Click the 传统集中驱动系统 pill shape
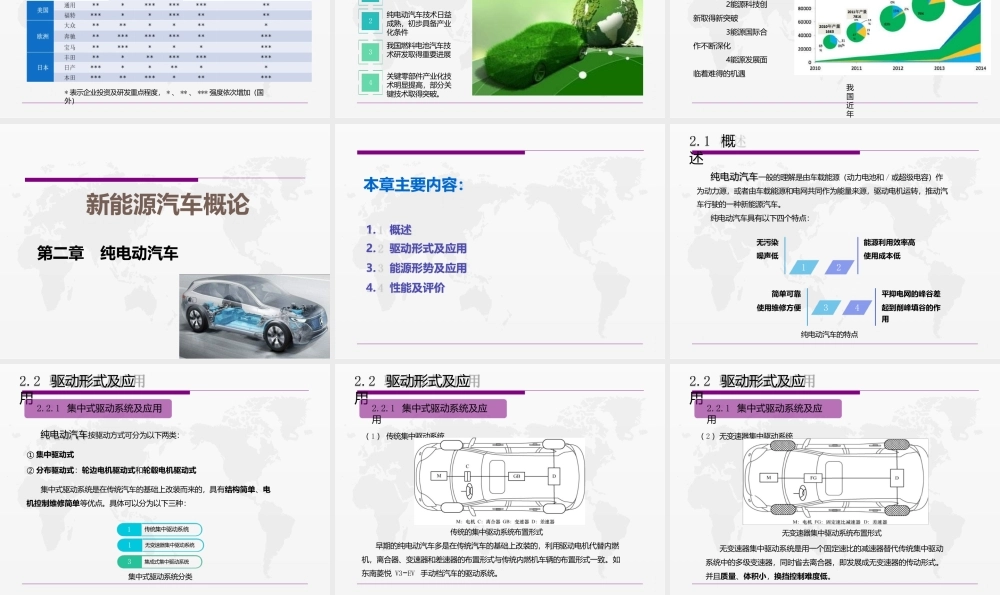Image resolution: width=1000 pixels, height=595 pixels. point(159,529)
